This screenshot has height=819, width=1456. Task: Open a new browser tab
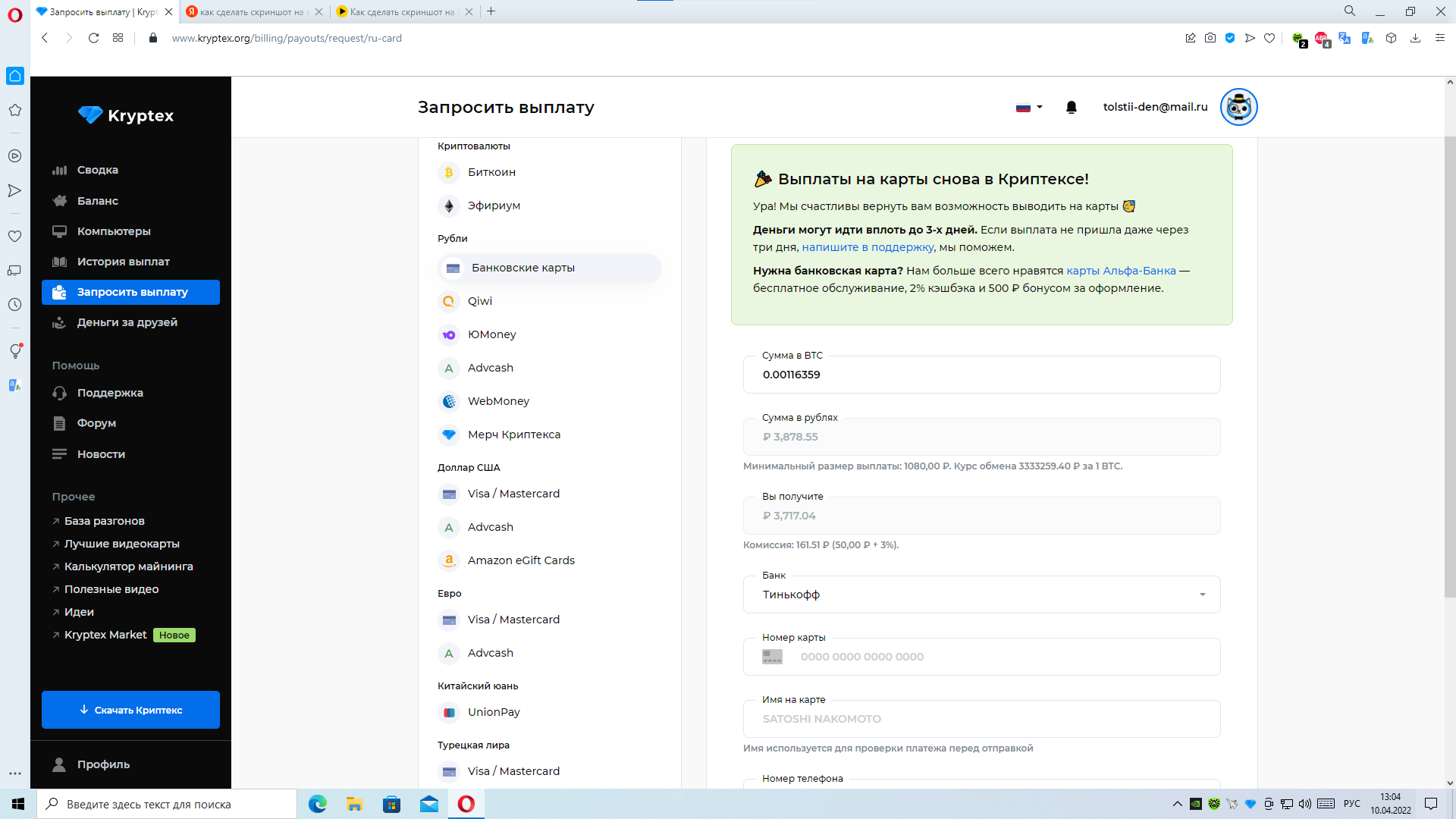491,11
